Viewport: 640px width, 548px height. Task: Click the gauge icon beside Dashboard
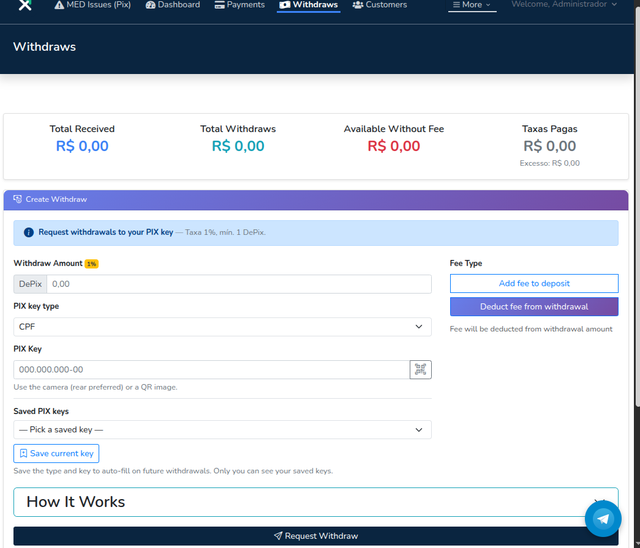point(150,5)
